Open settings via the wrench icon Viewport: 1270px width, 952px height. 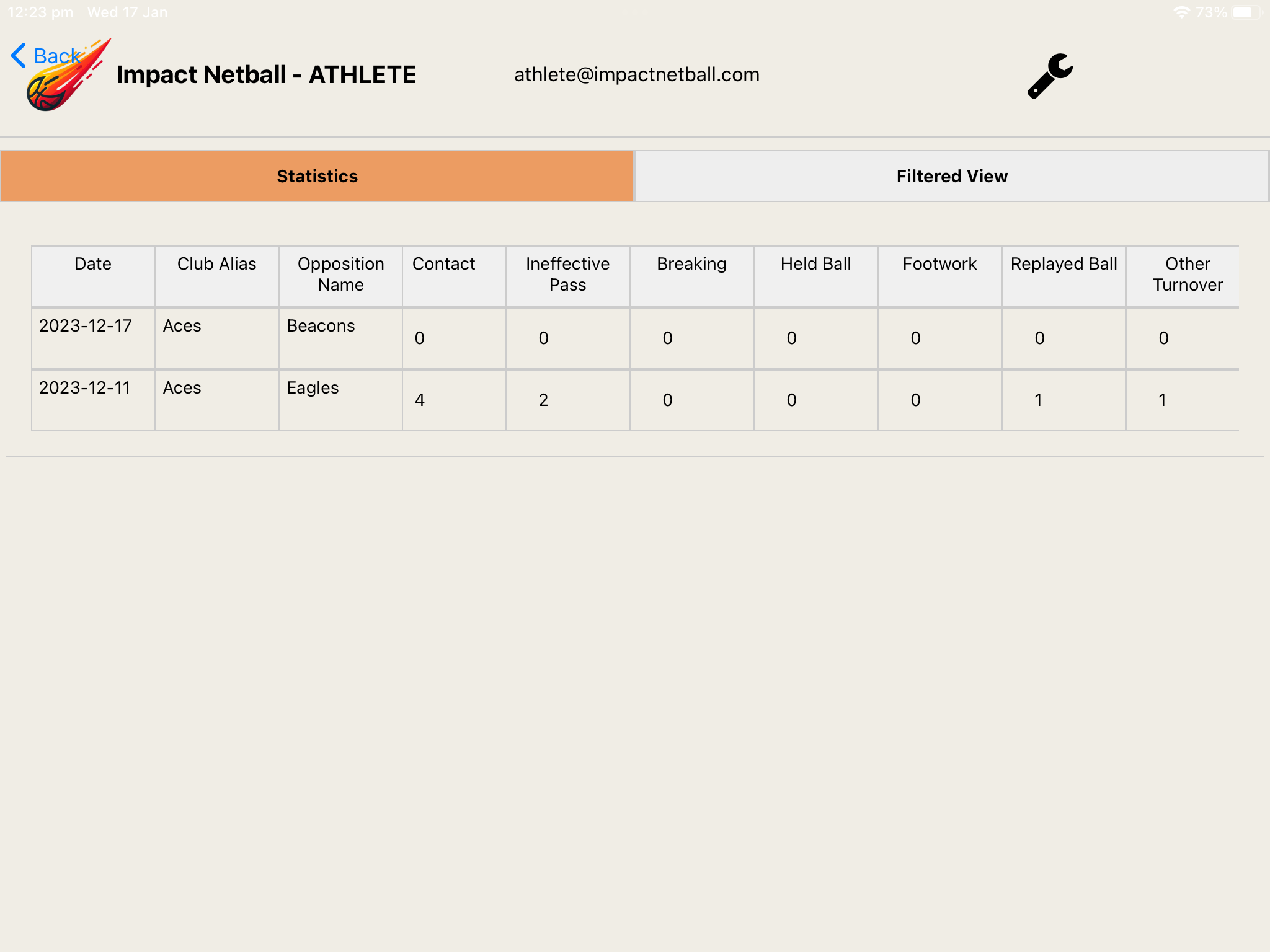pyautogui.click(x=1050, y=76)
